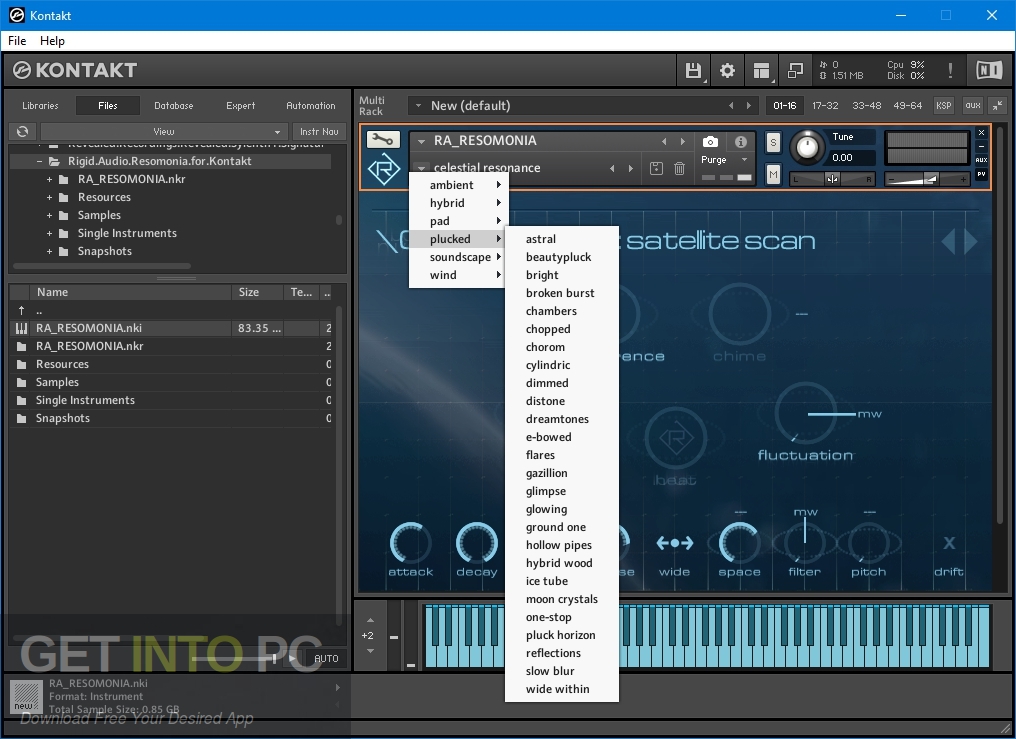Click the fluctuation knob
The height and width of the screenshot is (739, 1016).
click(806, 413)
